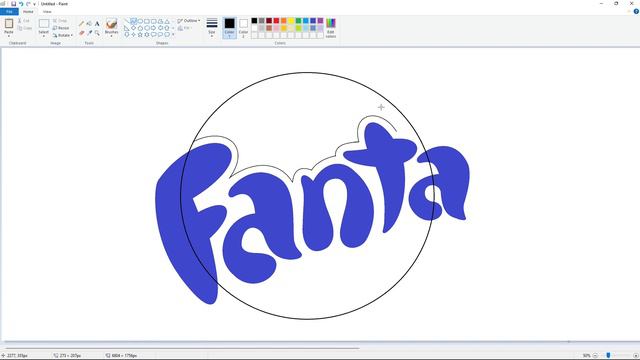640x360 pixels.
Task: Pick the purple color swatch
Action: click(x=320, y=20)
